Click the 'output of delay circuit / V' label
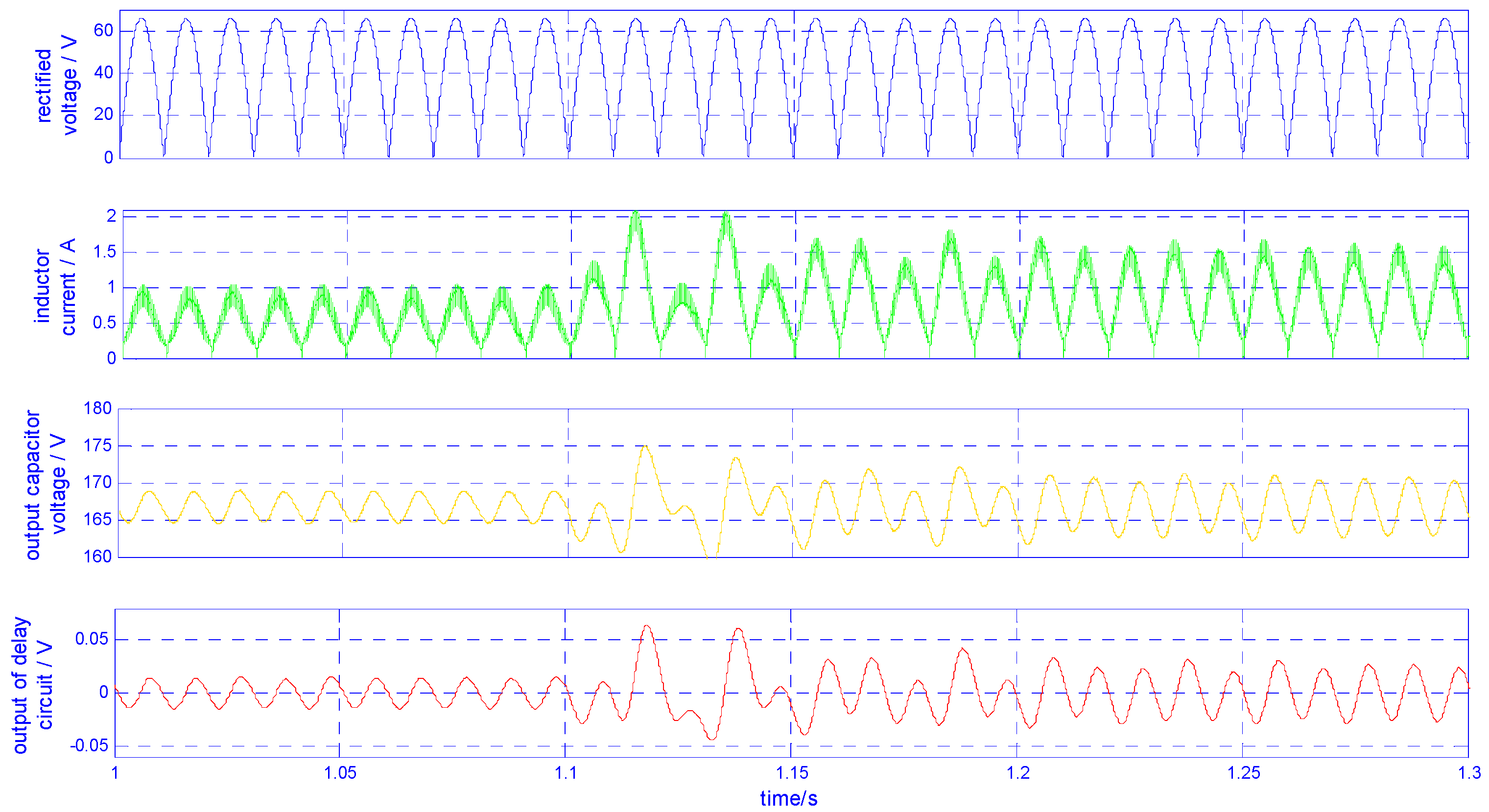Screen dimensions: 1489x812 pyautogui.click(x=32, y=685)
